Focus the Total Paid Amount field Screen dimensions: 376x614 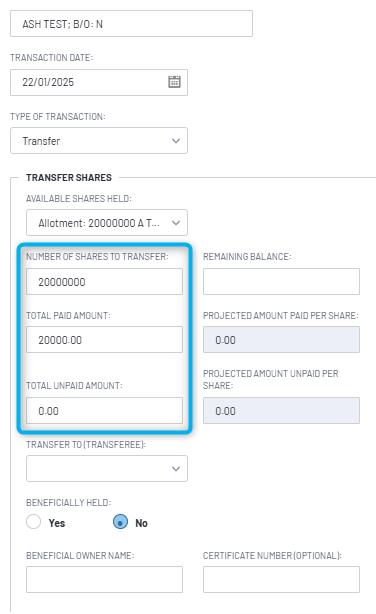104,340
